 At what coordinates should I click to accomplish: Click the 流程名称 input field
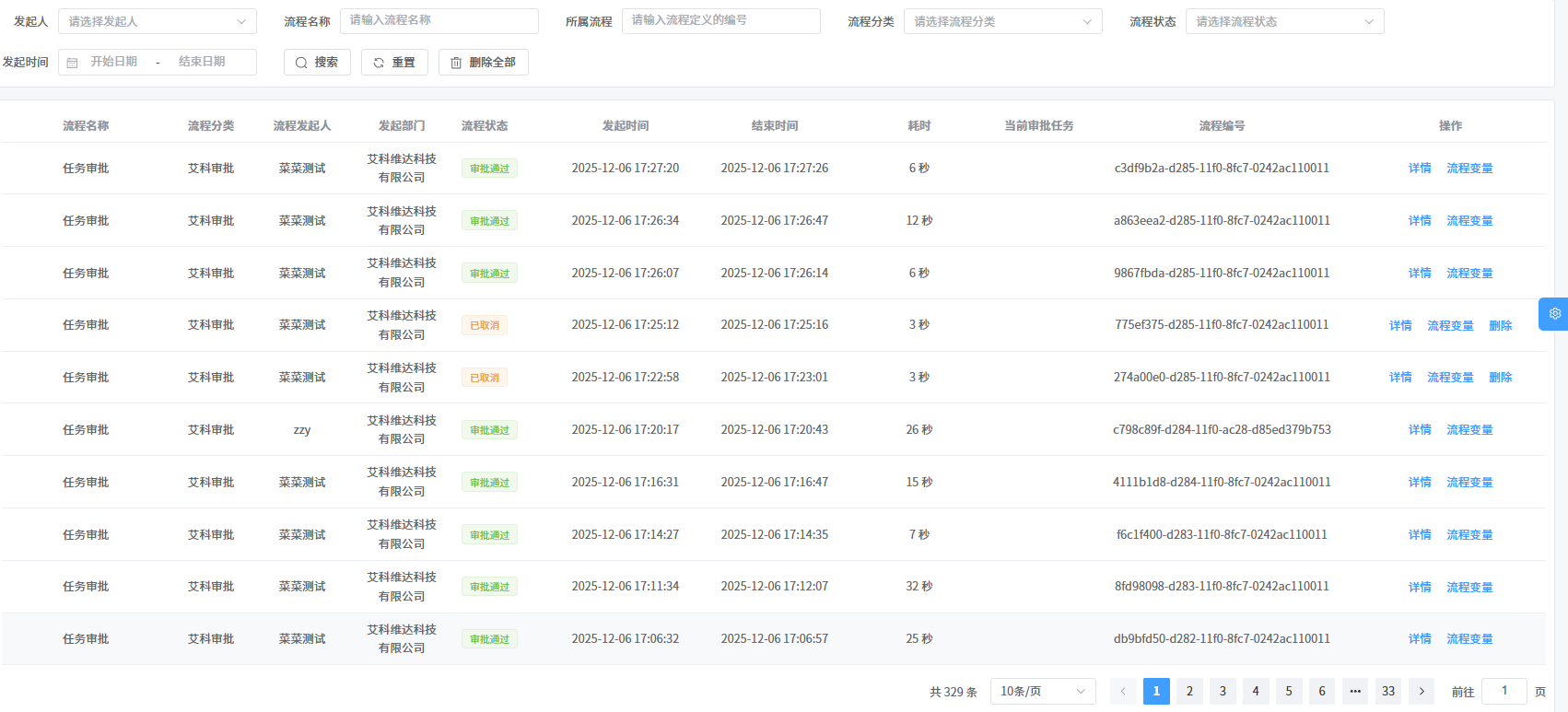pyautogui.click(x=439, y=20)
